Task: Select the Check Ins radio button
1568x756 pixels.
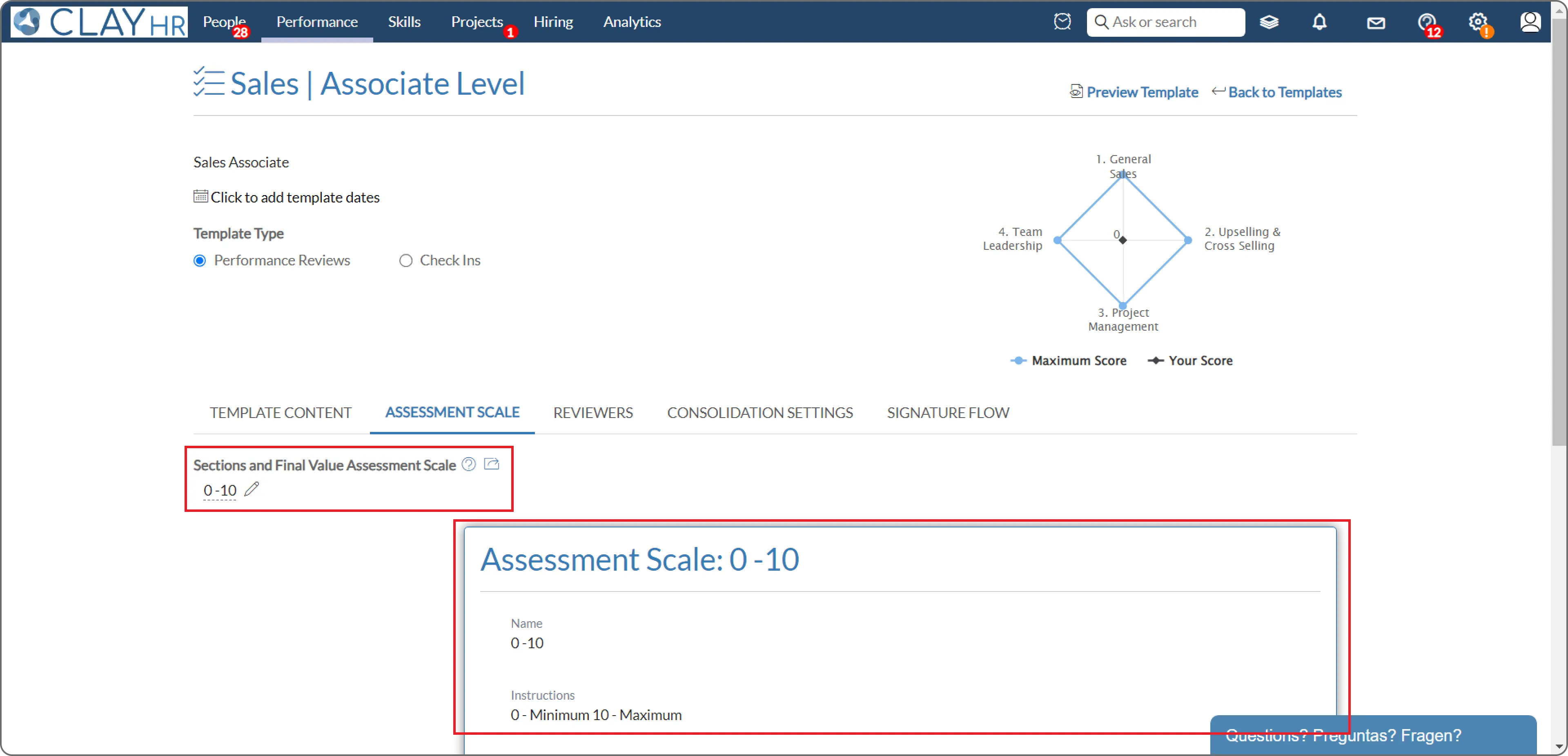Action: 406,260
